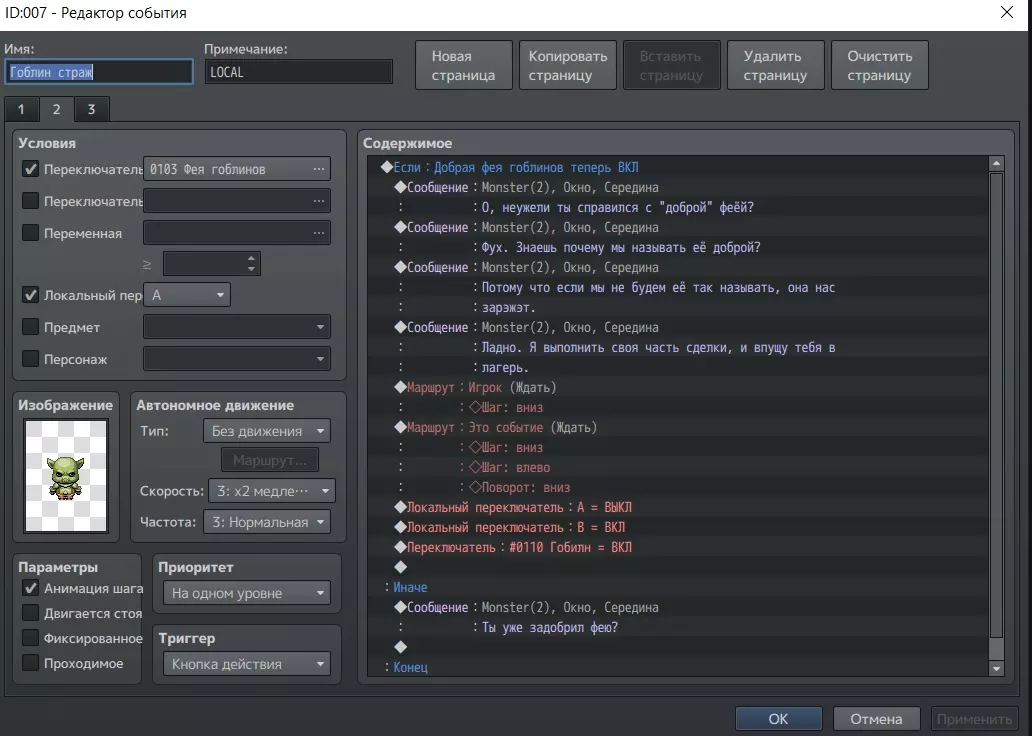
Task: Switch to event page tab 3
Action: (91, 109)
